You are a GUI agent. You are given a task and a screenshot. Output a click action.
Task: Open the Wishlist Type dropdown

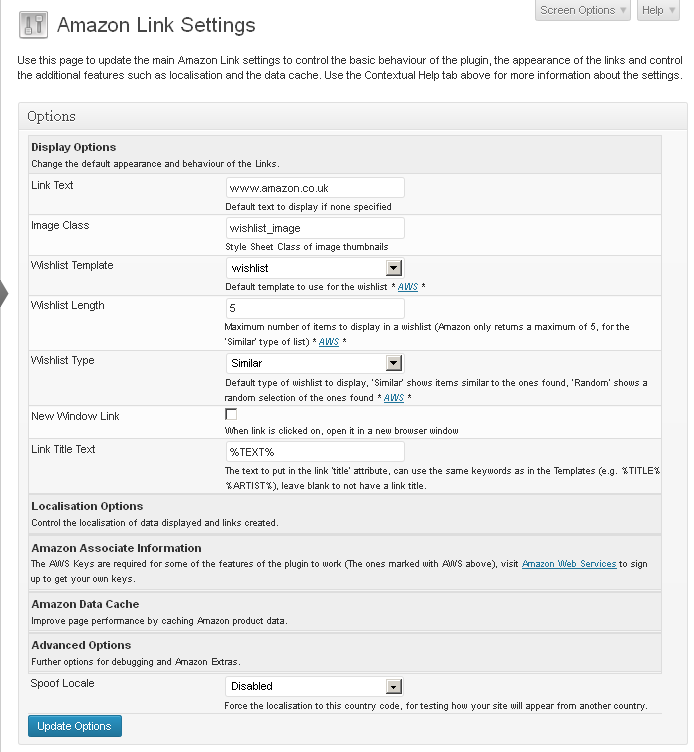coord(315,363)
